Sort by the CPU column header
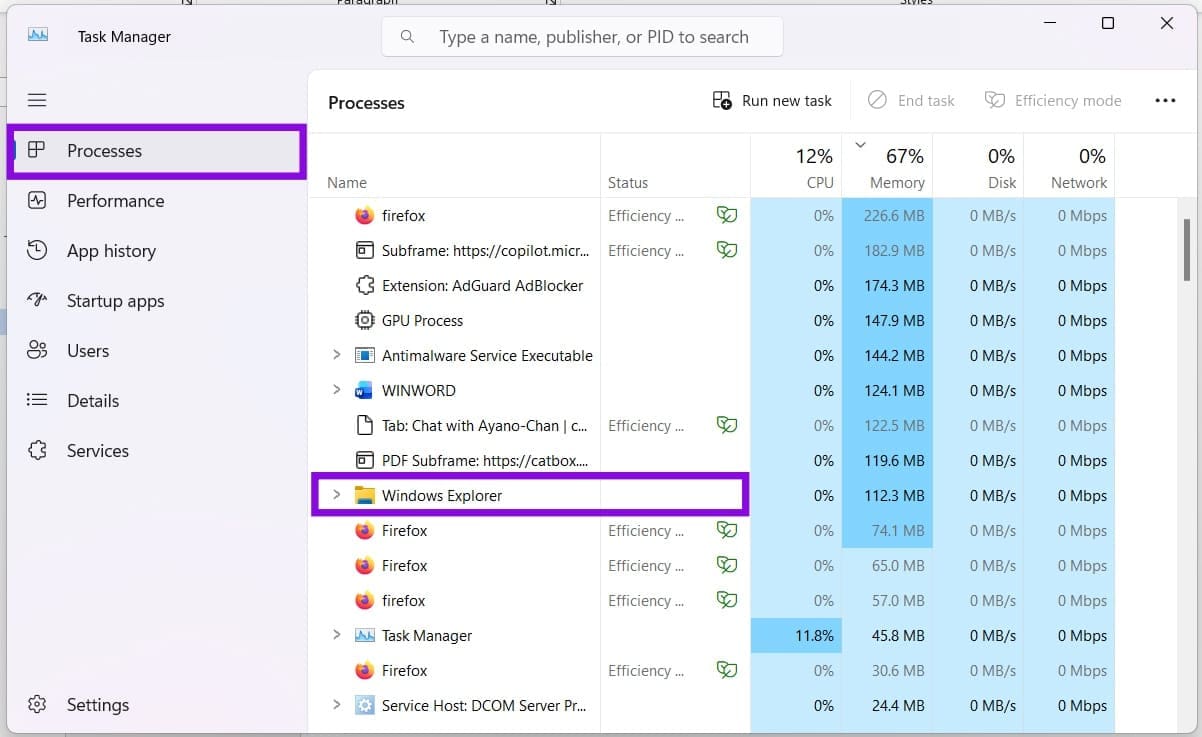 tap(796, 166)
